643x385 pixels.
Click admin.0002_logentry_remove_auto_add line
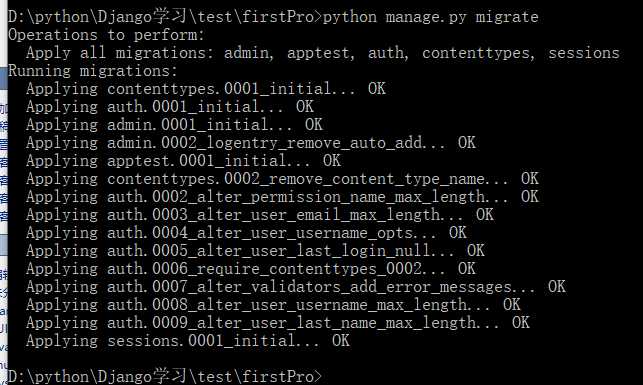[x=251, y=143]
